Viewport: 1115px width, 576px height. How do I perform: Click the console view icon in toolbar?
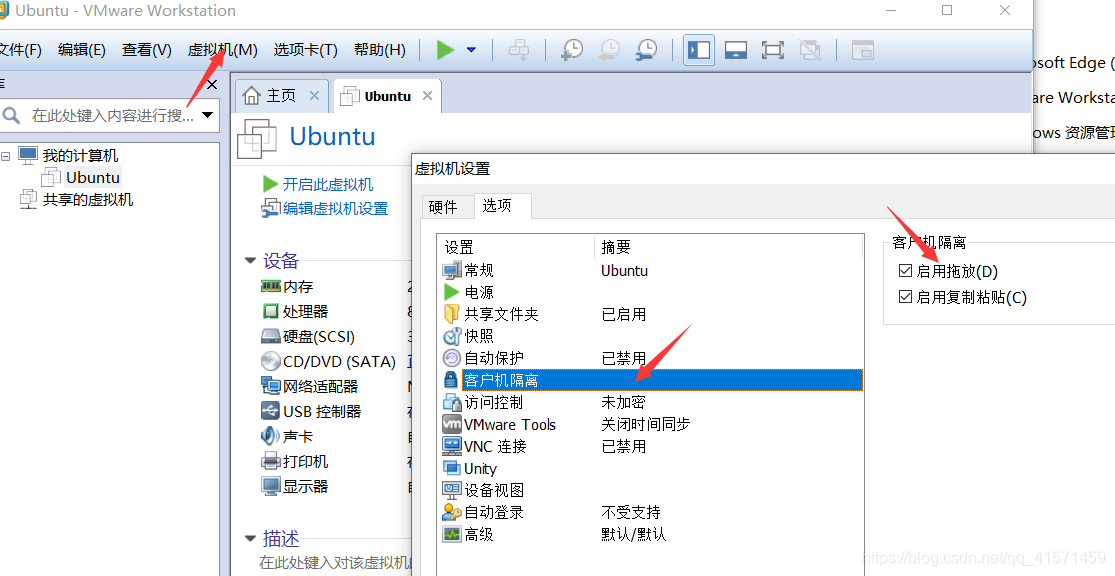point(863,50)
